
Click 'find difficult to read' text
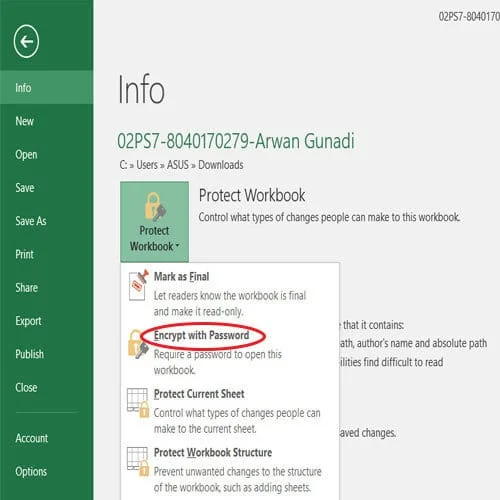403,362
